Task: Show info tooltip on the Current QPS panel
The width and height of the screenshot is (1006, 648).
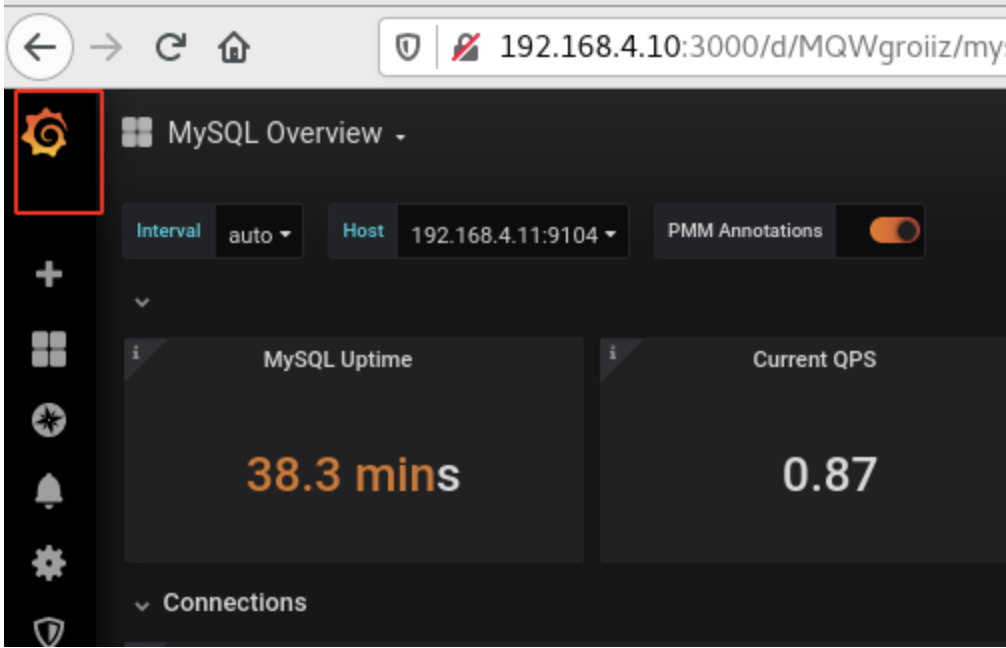Action: point(613,352)
